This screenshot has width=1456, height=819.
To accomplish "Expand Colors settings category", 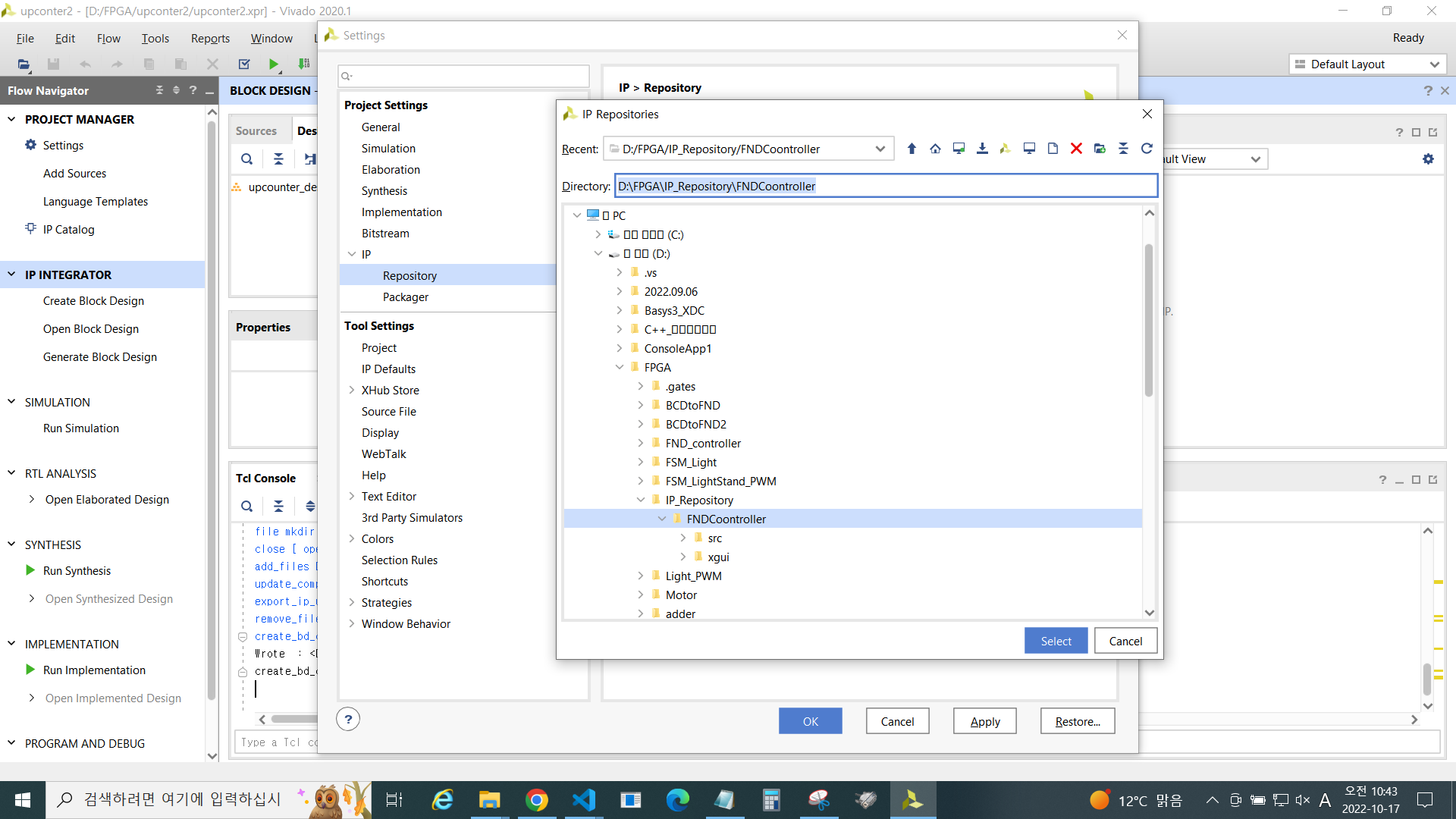I will [x=351, y=538].
